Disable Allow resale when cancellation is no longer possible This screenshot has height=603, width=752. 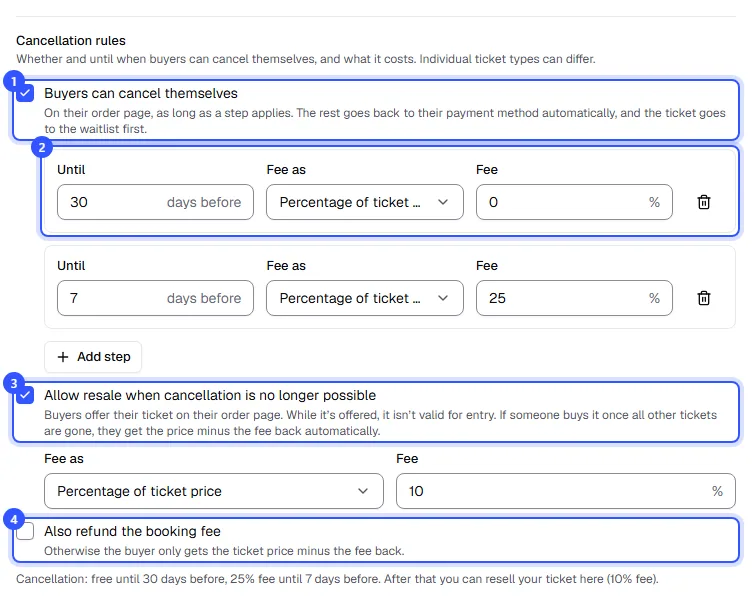point(25,395)
